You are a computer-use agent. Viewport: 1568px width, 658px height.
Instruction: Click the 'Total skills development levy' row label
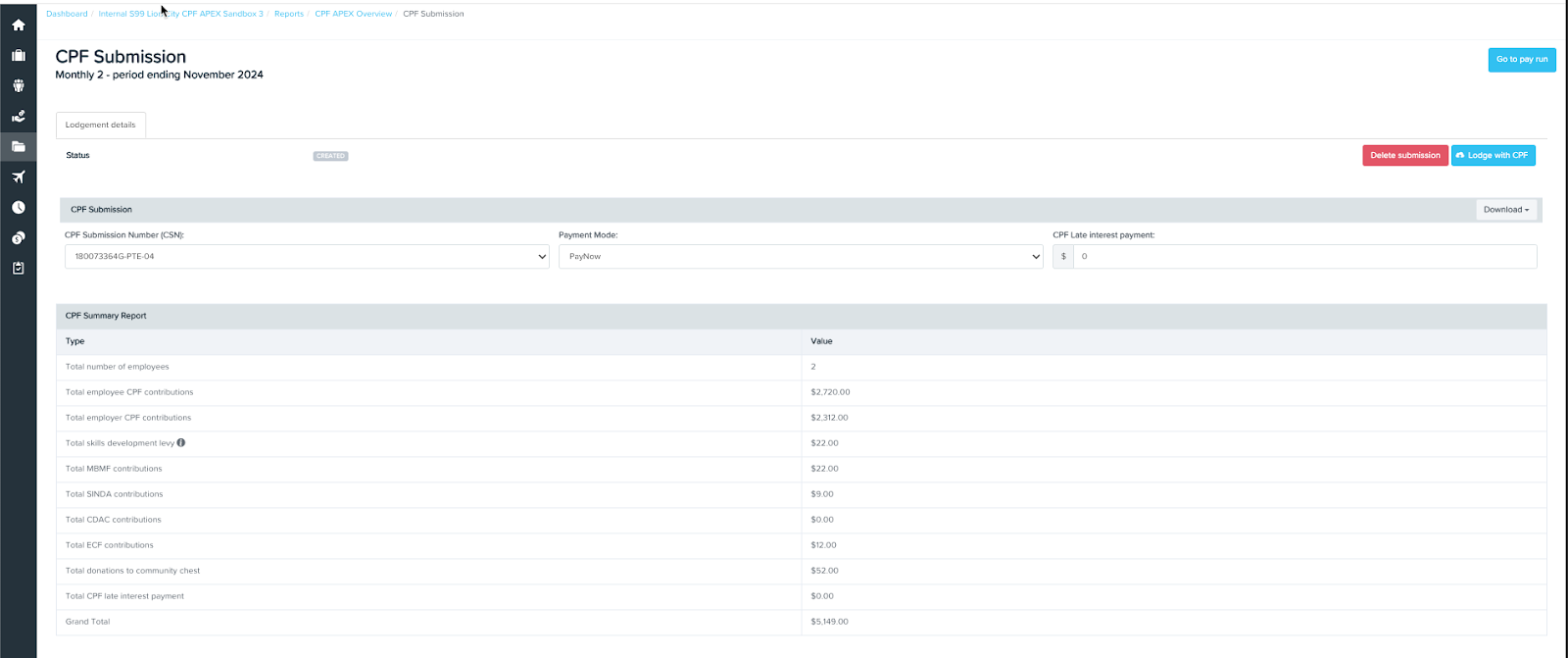(120, 443)
